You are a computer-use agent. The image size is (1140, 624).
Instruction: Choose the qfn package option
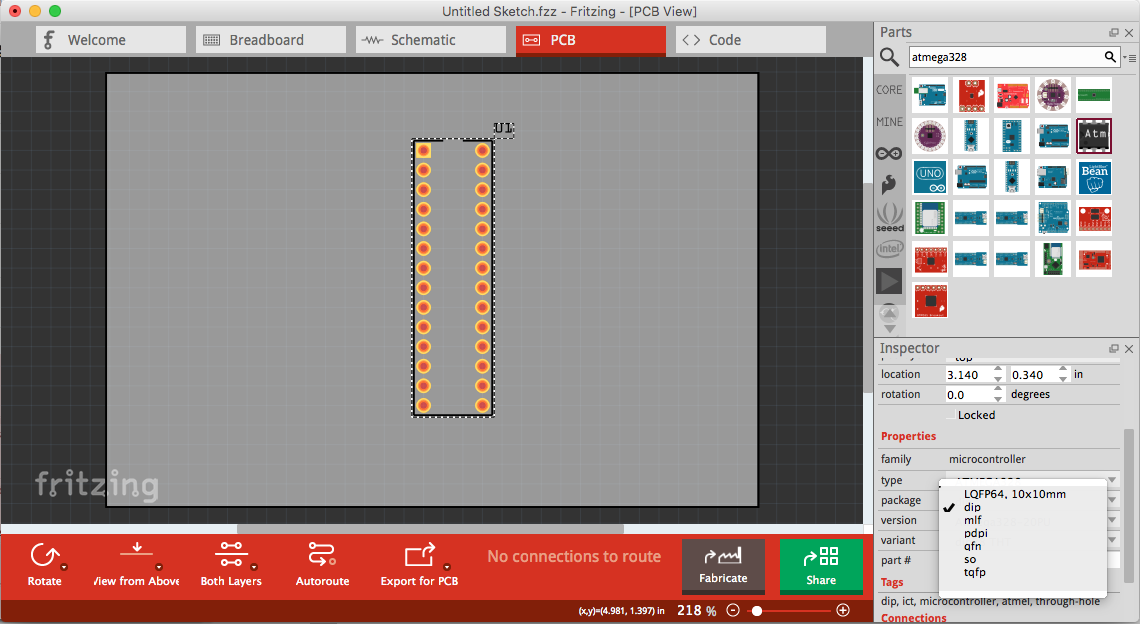point(971,546)
